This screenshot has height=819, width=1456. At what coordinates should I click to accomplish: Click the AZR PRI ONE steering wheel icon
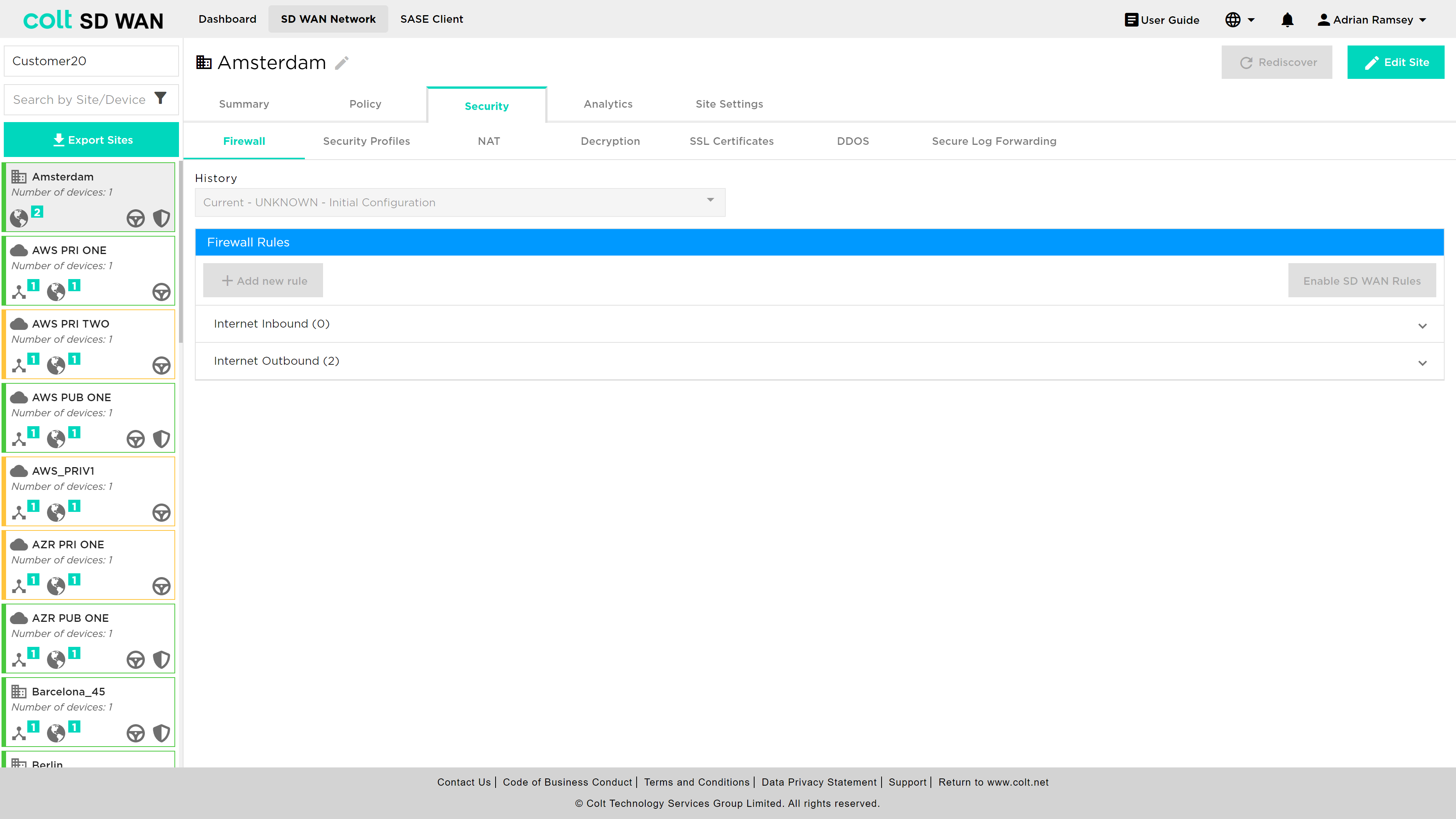pyautogui.click(x=162, y=585)
